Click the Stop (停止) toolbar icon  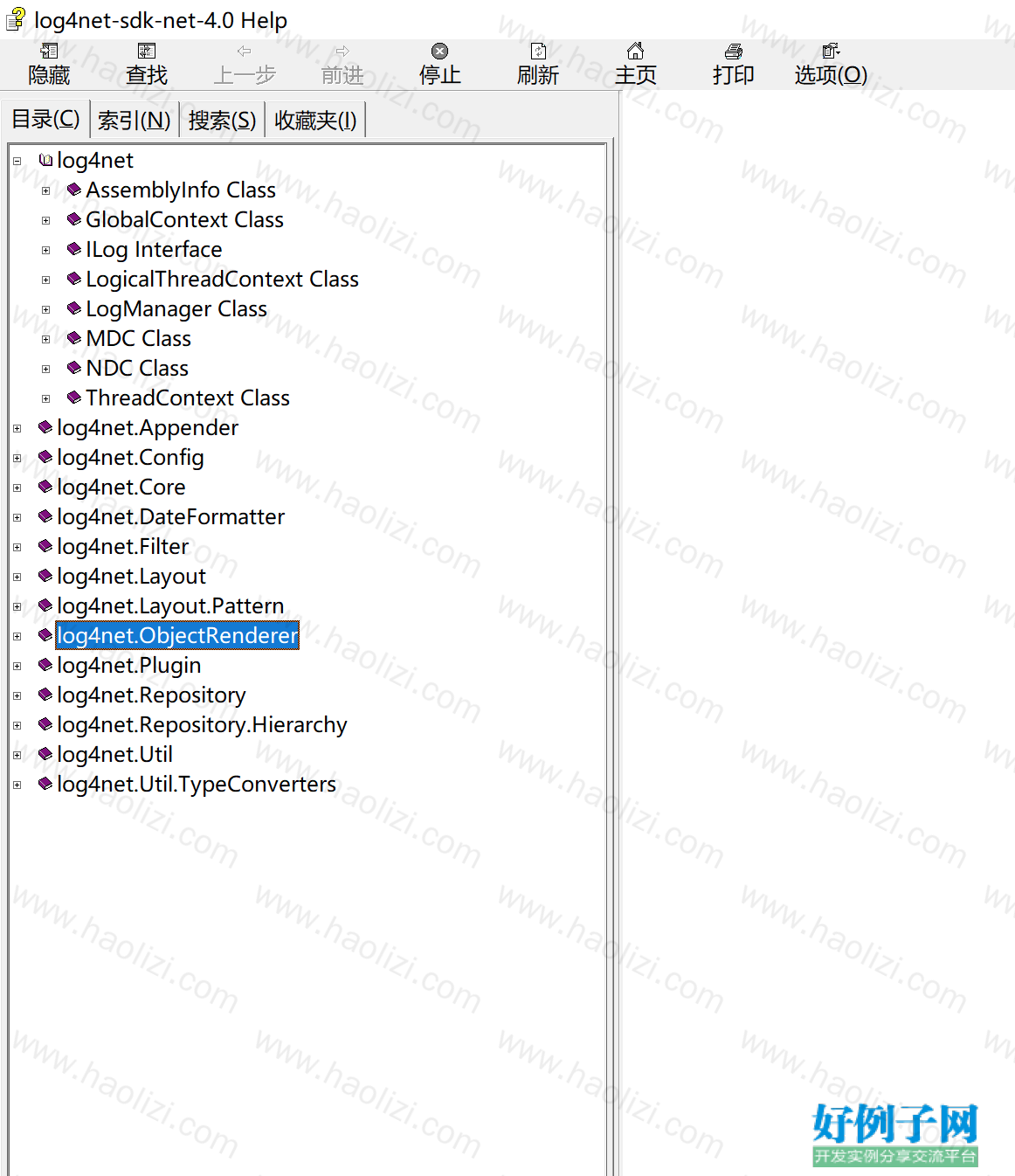coord(440,52)
